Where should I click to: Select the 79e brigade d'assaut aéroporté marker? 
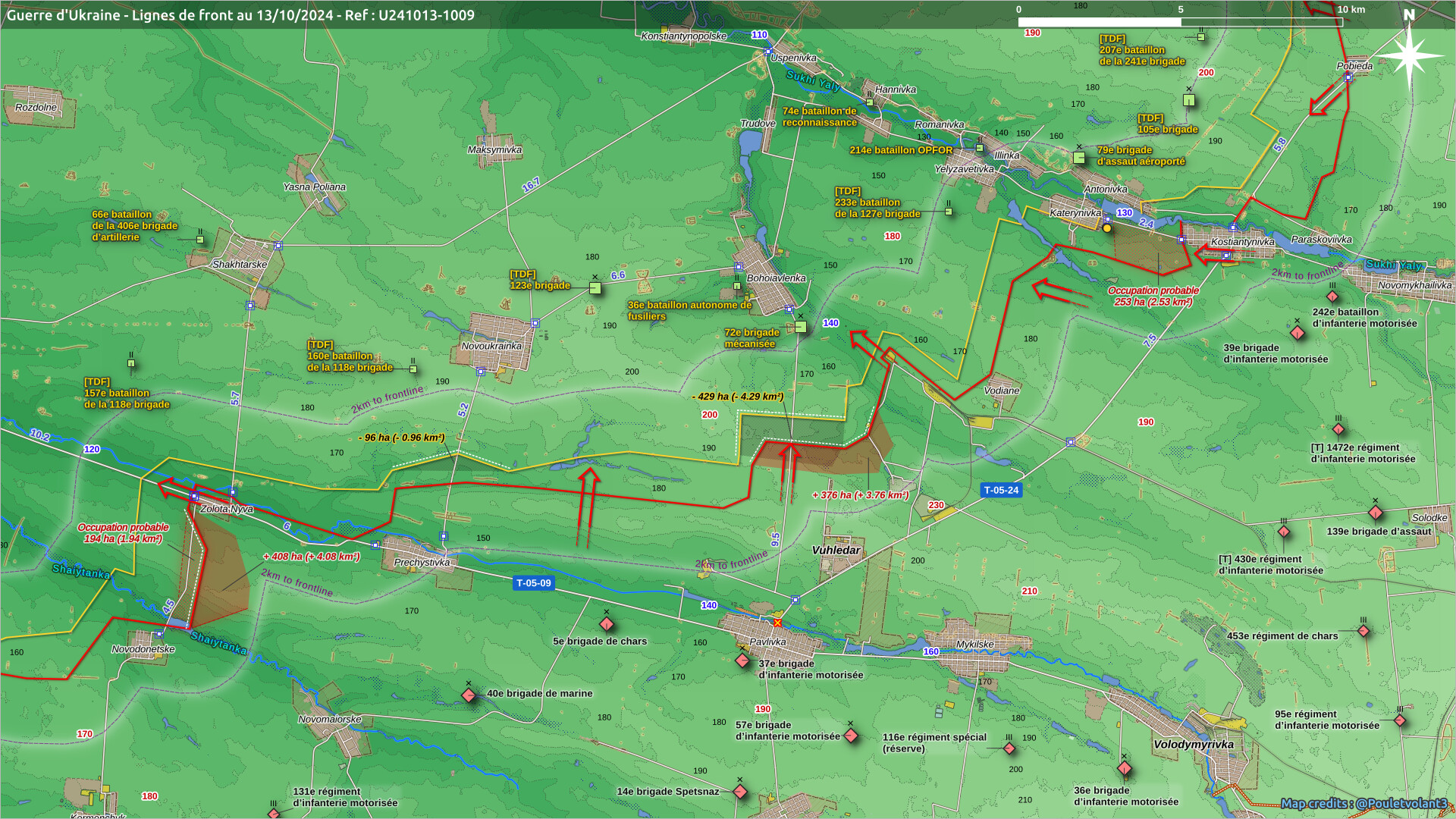1079,158
